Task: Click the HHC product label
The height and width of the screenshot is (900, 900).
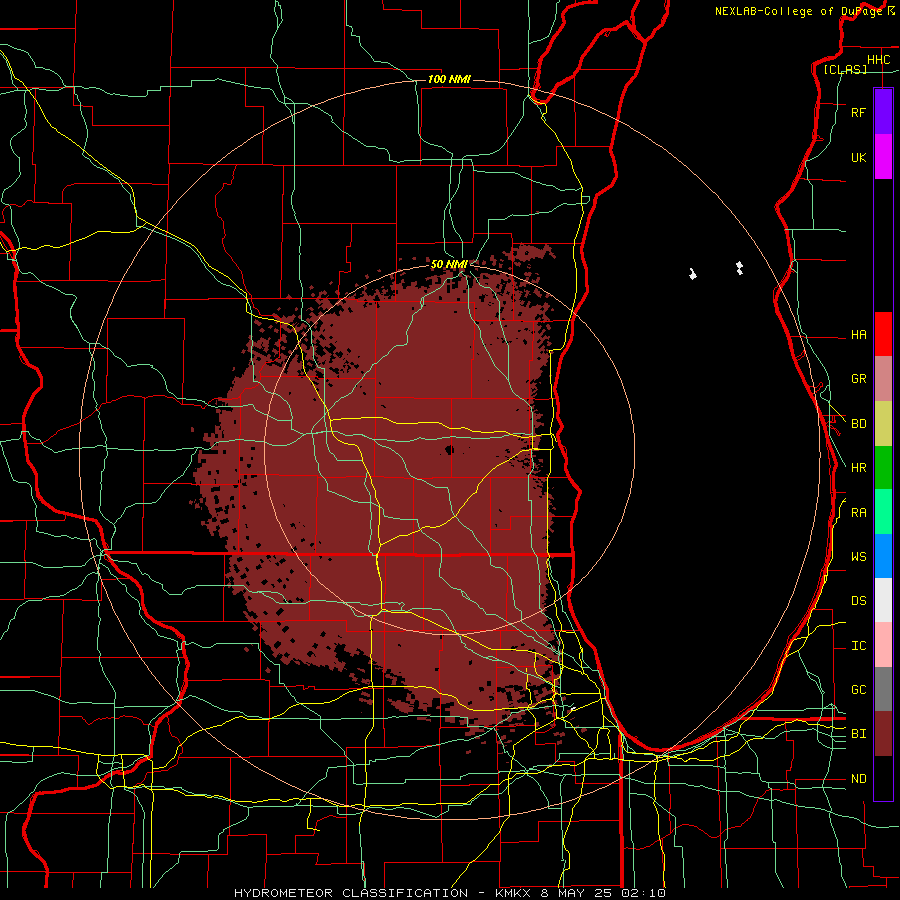Action: [x=878, y=60]
